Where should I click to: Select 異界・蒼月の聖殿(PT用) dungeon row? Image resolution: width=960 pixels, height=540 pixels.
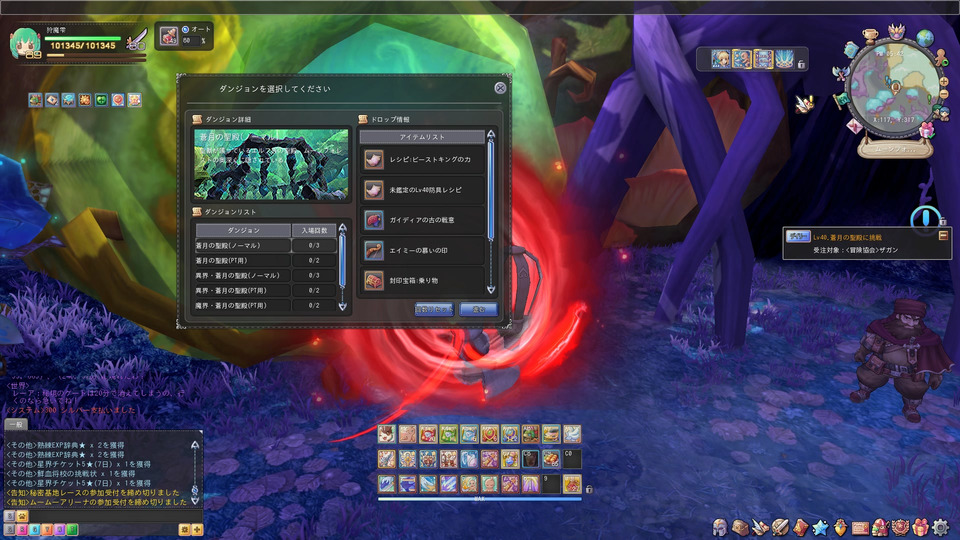266,290
